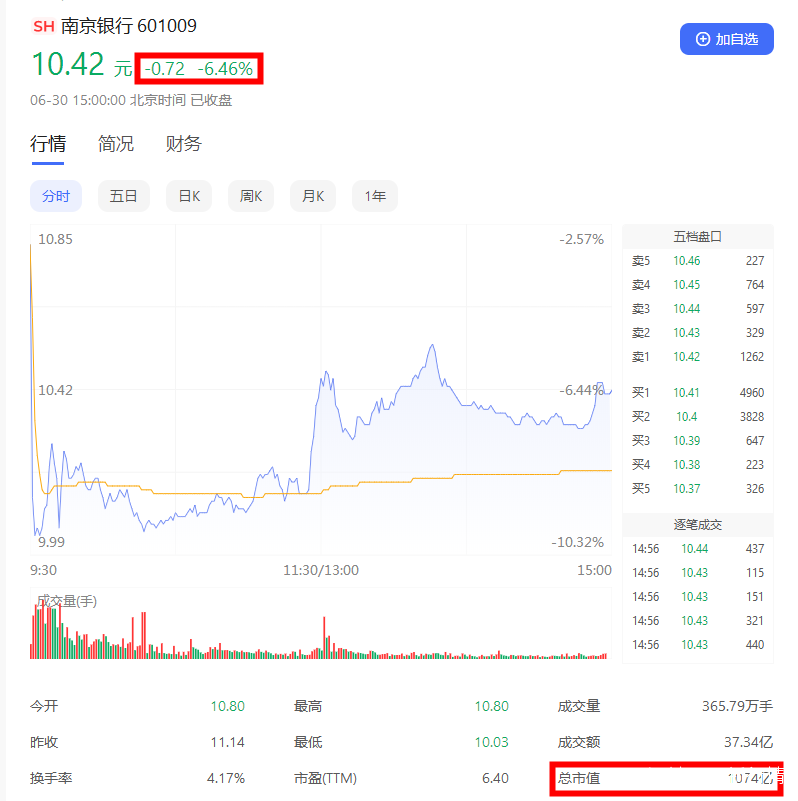
Task: Click the current price 10.42
Action: click(x=68, y=64)
